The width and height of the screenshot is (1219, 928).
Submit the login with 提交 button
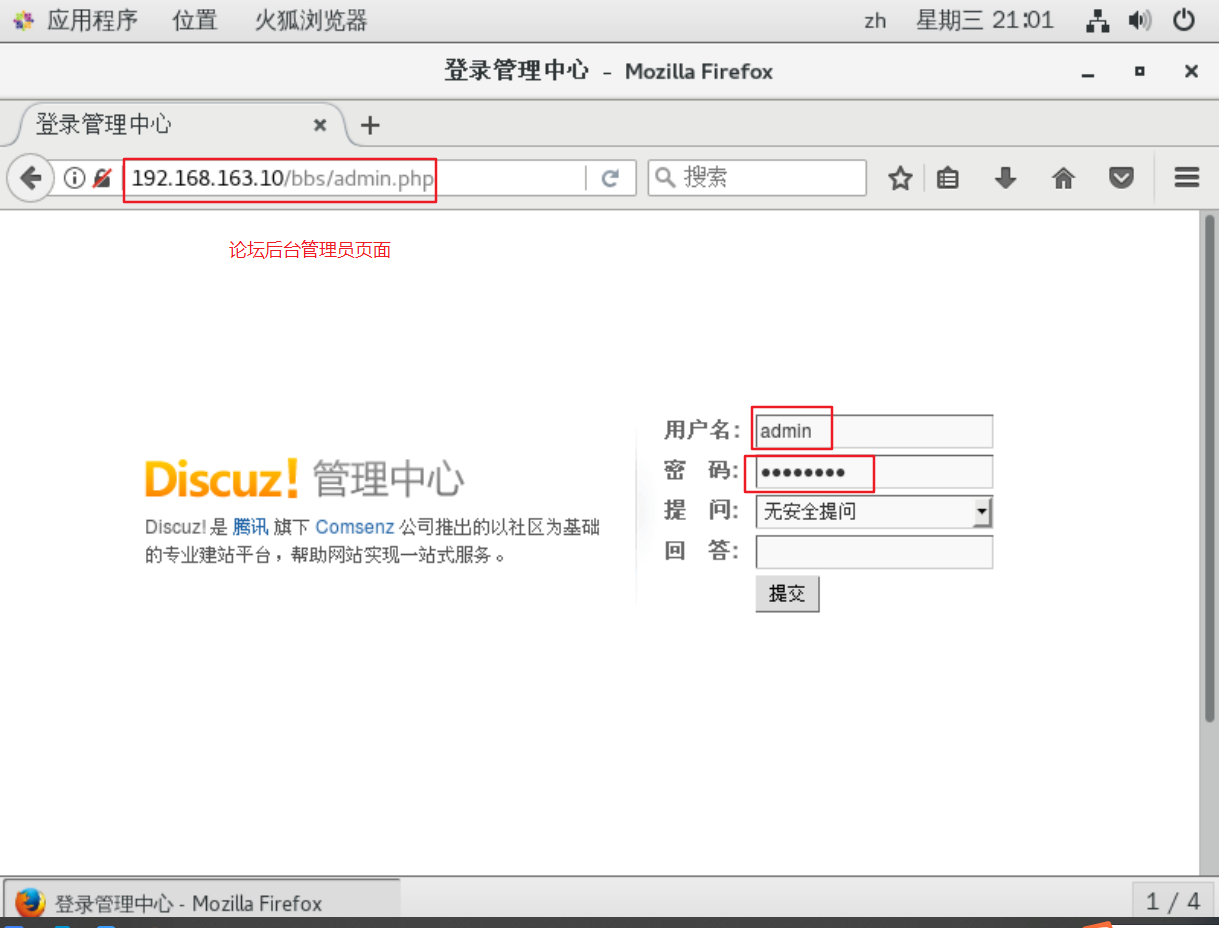(x=787, y=594)
